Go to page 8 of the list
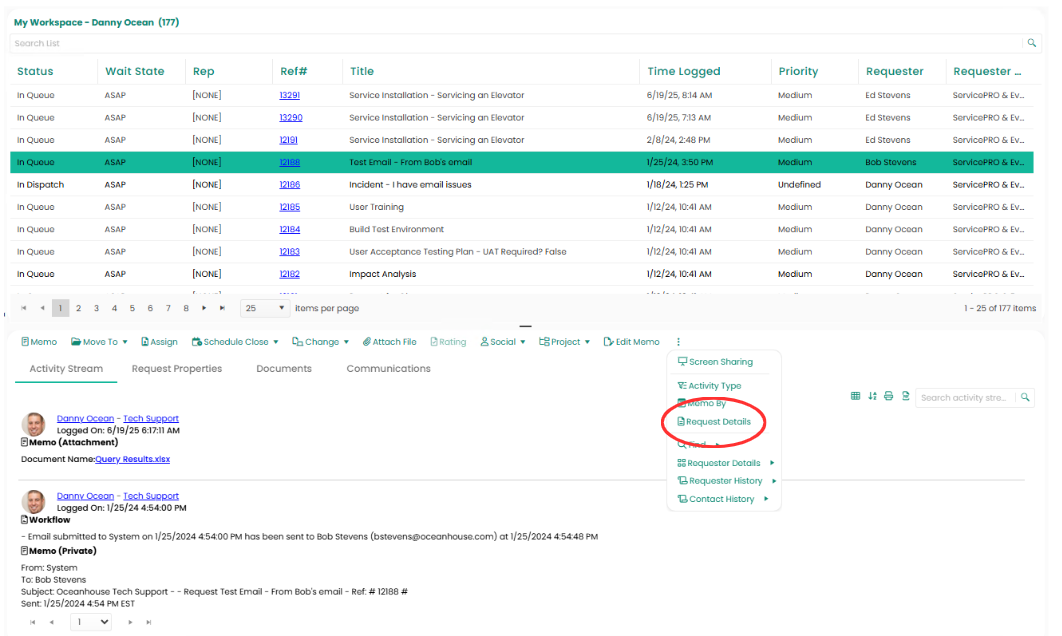1062x636 pixels. point(186,308)
